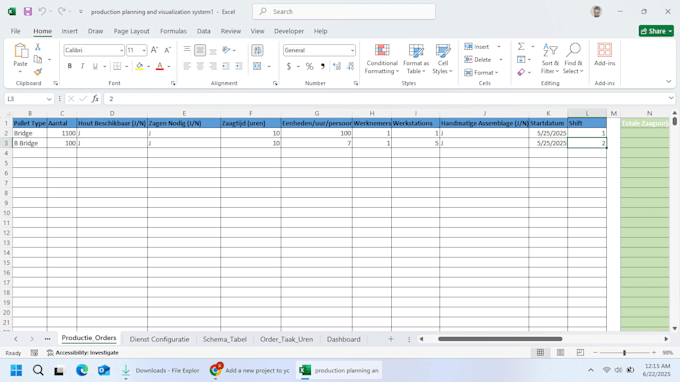Expand Format as Table menu
Image resolution: width=680 pixels, height=382 pixels.
(416, 59)
